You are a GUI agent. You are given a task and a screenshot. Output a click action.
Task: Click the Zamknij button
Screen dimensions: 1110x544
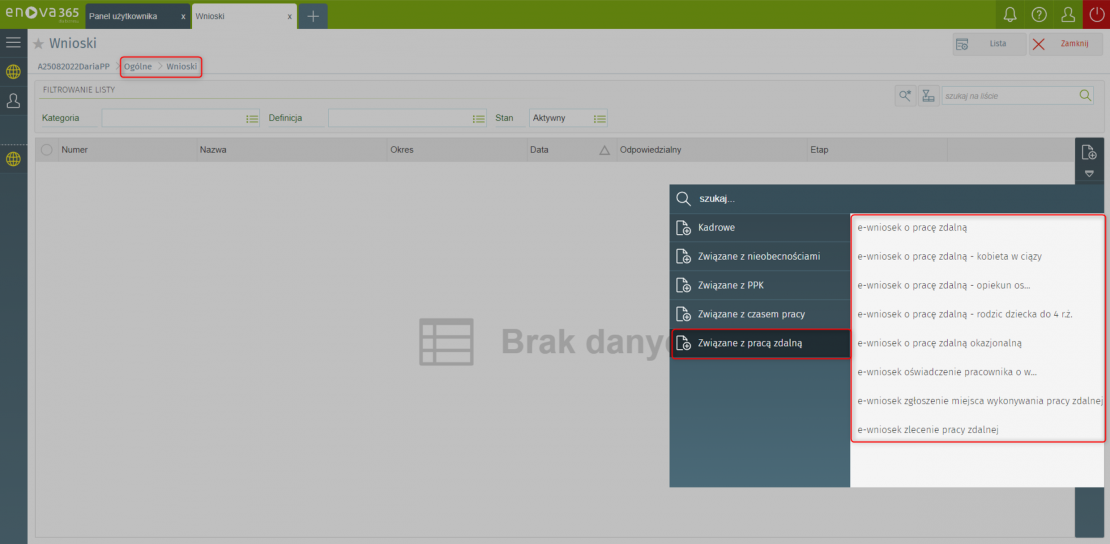click(x=1065, y=44)
